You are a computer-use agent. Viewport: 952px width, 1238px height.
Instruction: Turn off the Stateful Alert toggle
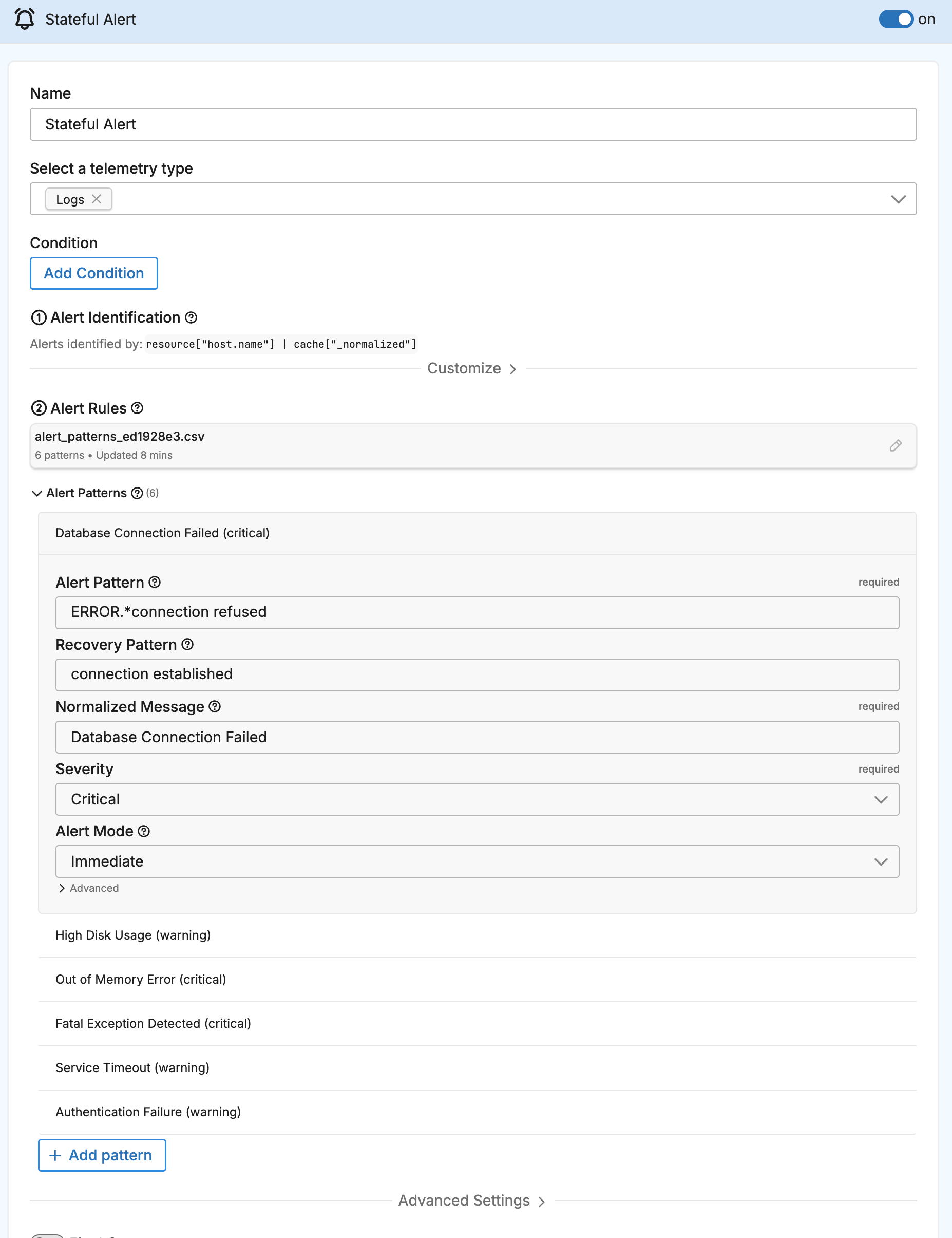[896, 20]
